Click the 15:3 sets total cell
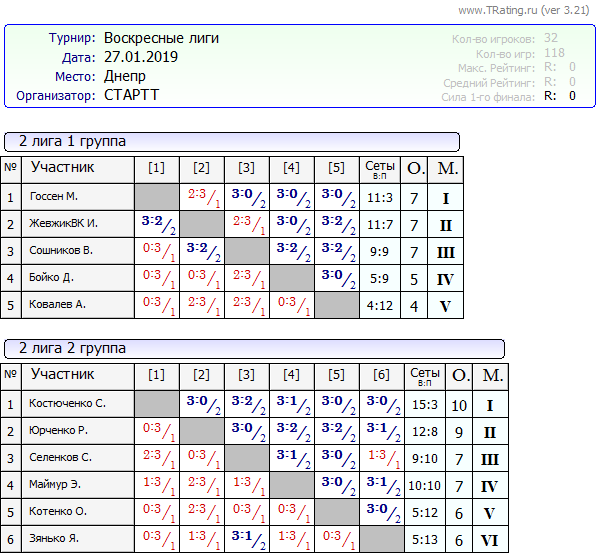 pyautogui.click(x=425, y=404)
